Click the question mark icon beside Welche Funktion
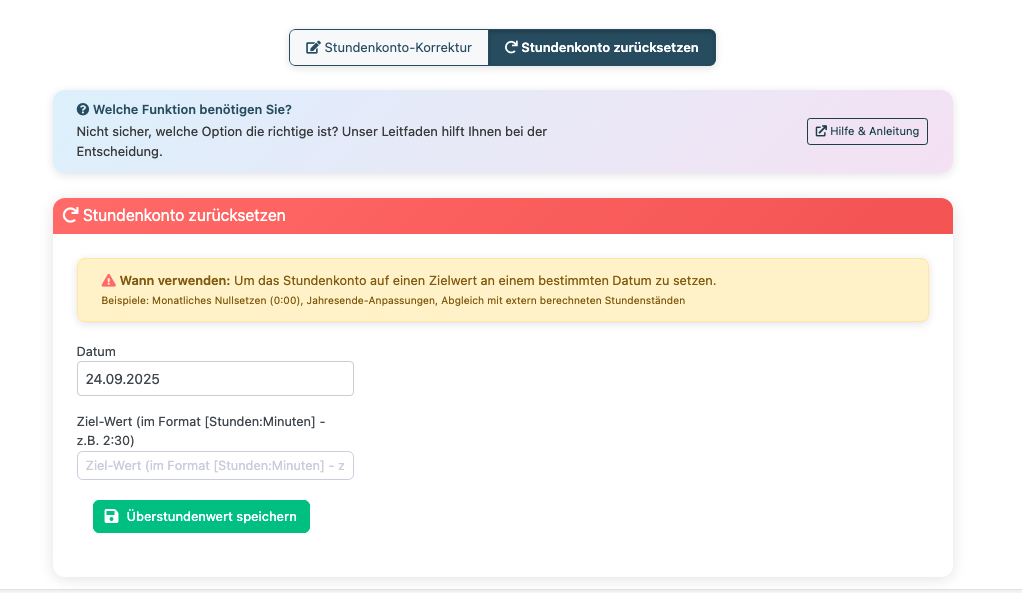1022x593 pixels. pos(83,109)
